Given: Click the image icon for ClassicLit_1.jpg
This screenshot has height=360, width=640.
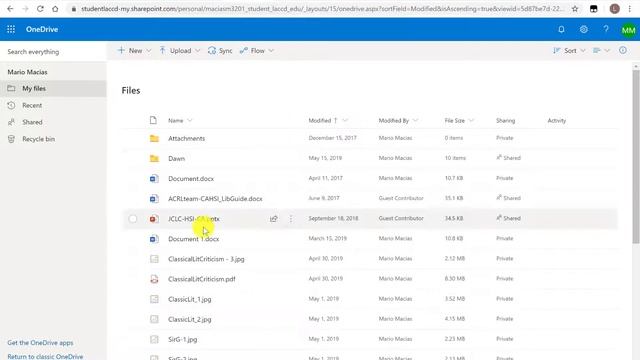Looking at the screenshot, I should pos(154,299).
